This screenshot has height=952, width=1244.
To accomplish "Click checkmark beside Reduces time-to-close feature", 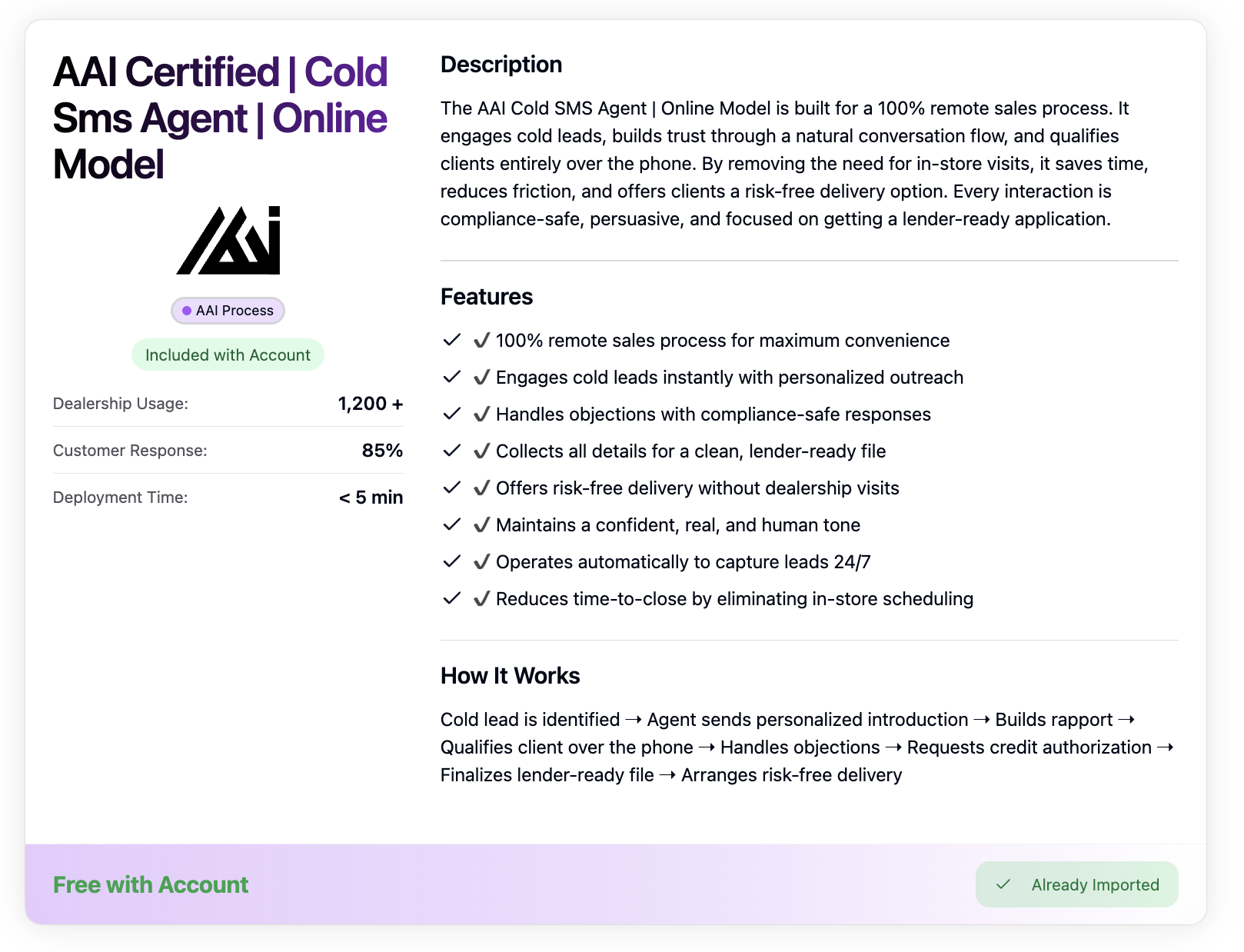I will point(452,598).
